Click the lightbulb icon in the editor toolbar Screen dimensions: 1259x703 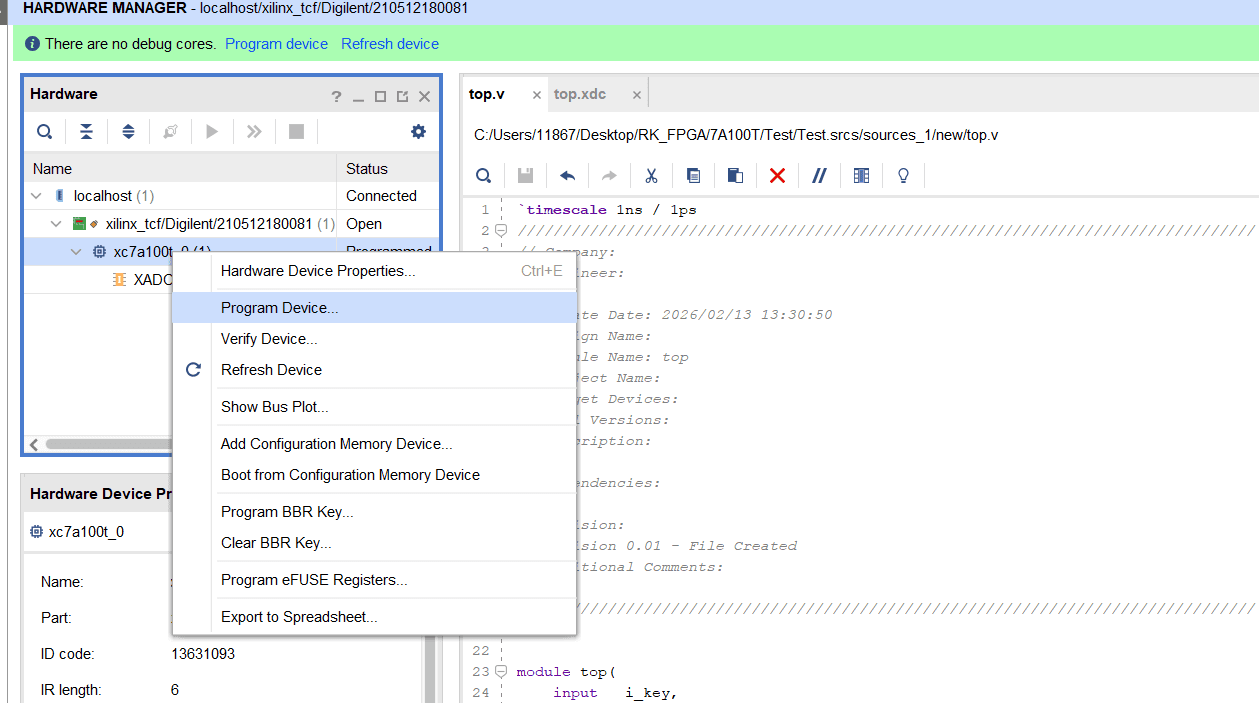click(903, 176)
